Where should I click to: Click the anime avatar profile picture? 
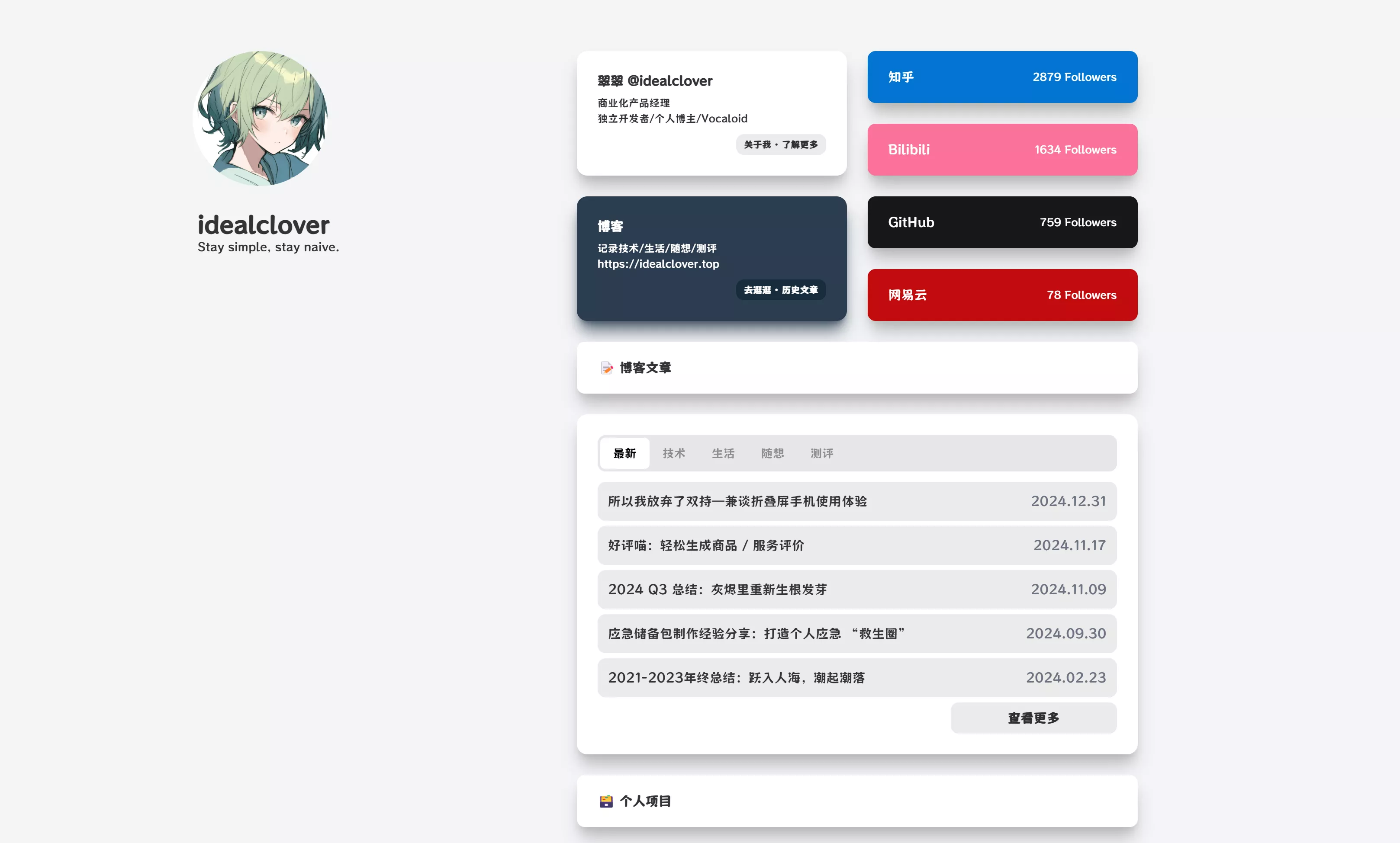[x=260, y=119]
